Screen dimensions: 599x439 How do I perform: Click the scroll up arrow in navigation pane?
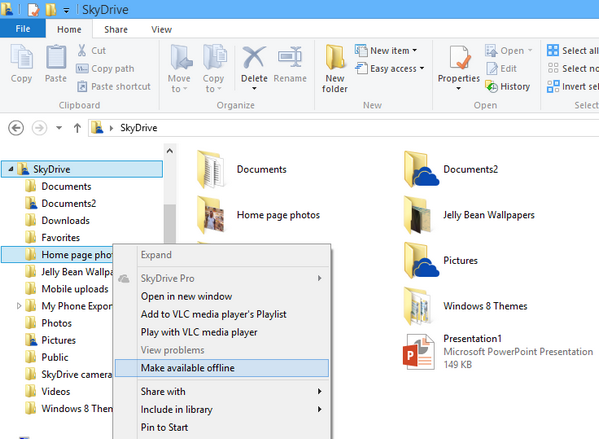pos(170,151)
